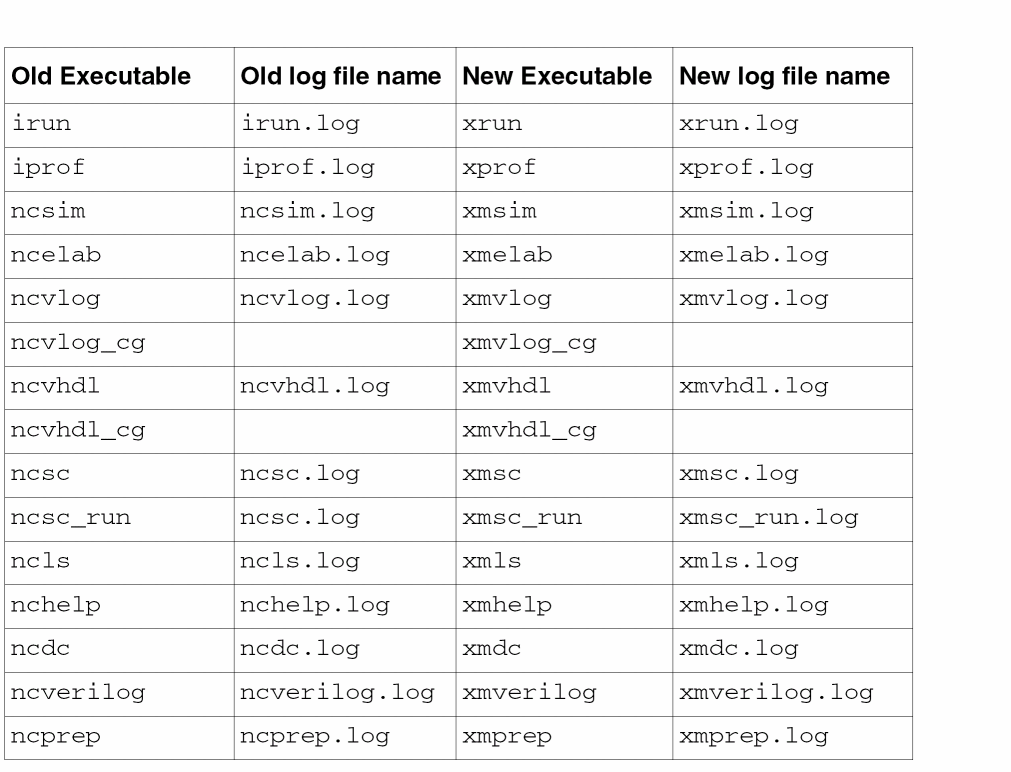
Task: Select the ncdc.log cell
Action: click(x=300, y=649)
